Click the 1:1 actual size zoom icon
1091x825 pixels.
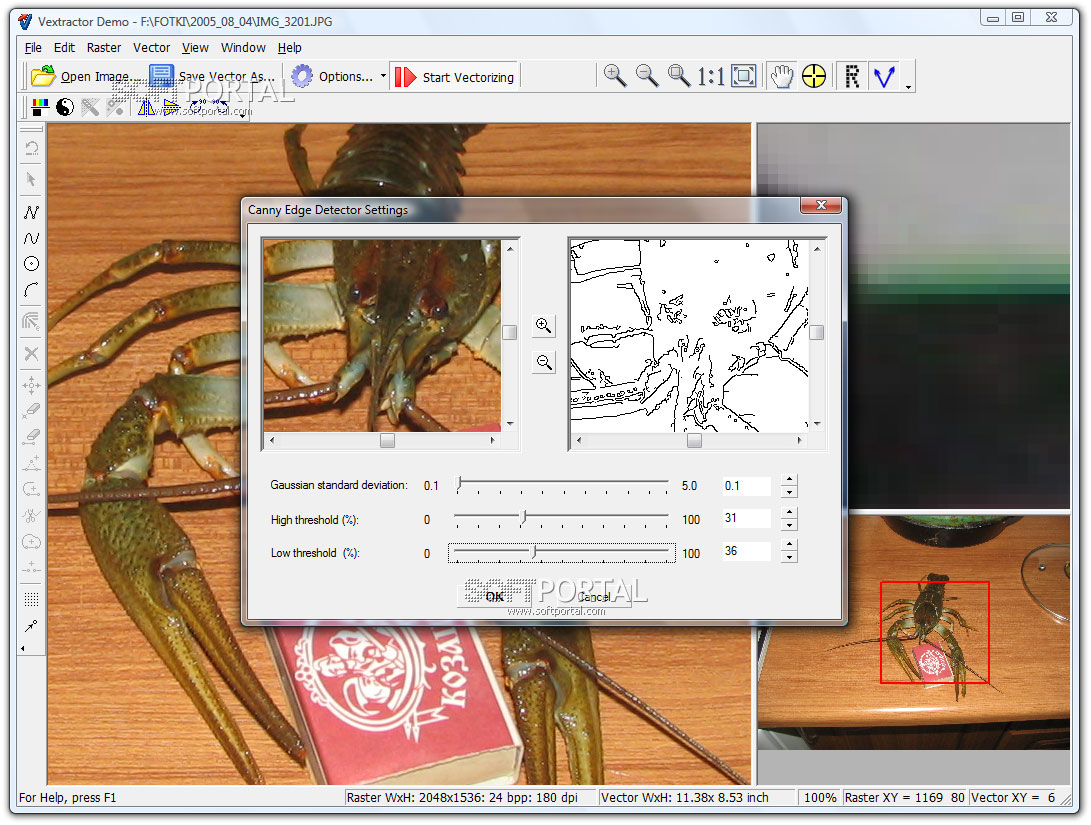click(x=711, y=76)
